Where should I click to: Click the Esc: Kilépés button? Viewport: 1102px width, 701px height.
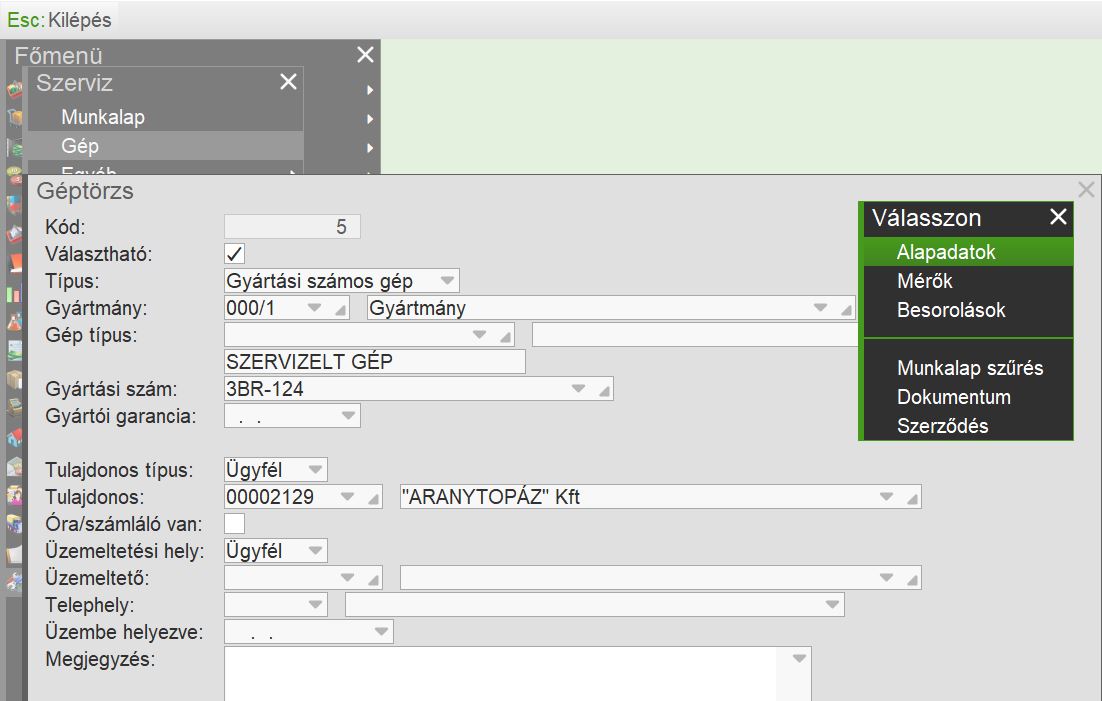click(59, 20)
